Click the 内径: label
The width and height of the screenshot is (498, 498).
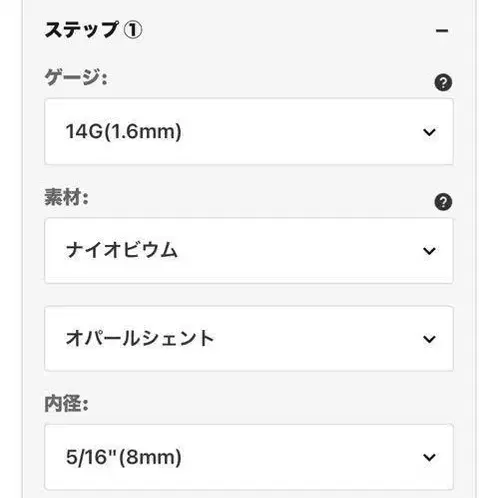(x=66, y=403)
